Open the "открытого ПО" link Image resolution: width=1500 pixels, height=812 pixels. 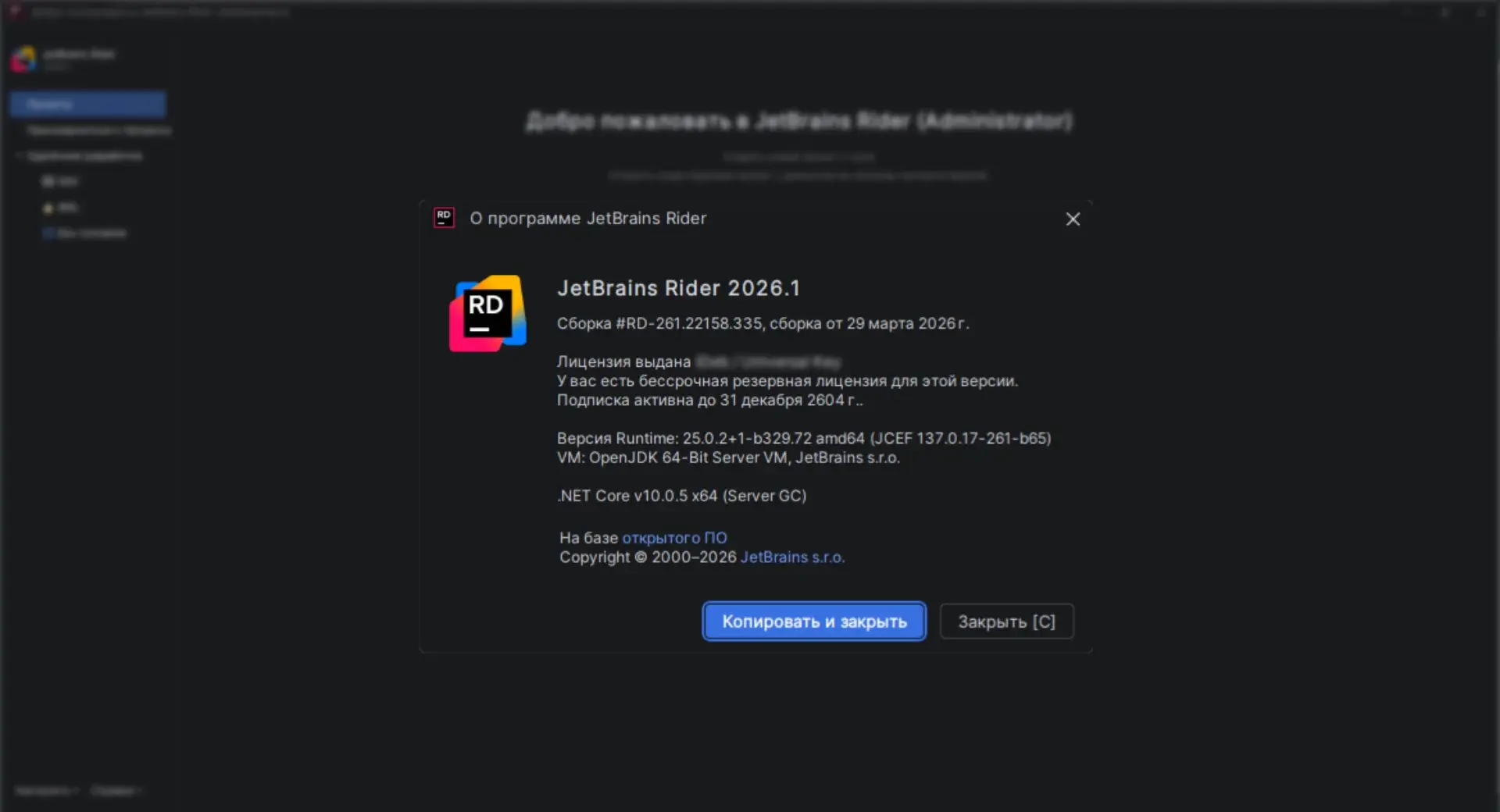(674, 538)
